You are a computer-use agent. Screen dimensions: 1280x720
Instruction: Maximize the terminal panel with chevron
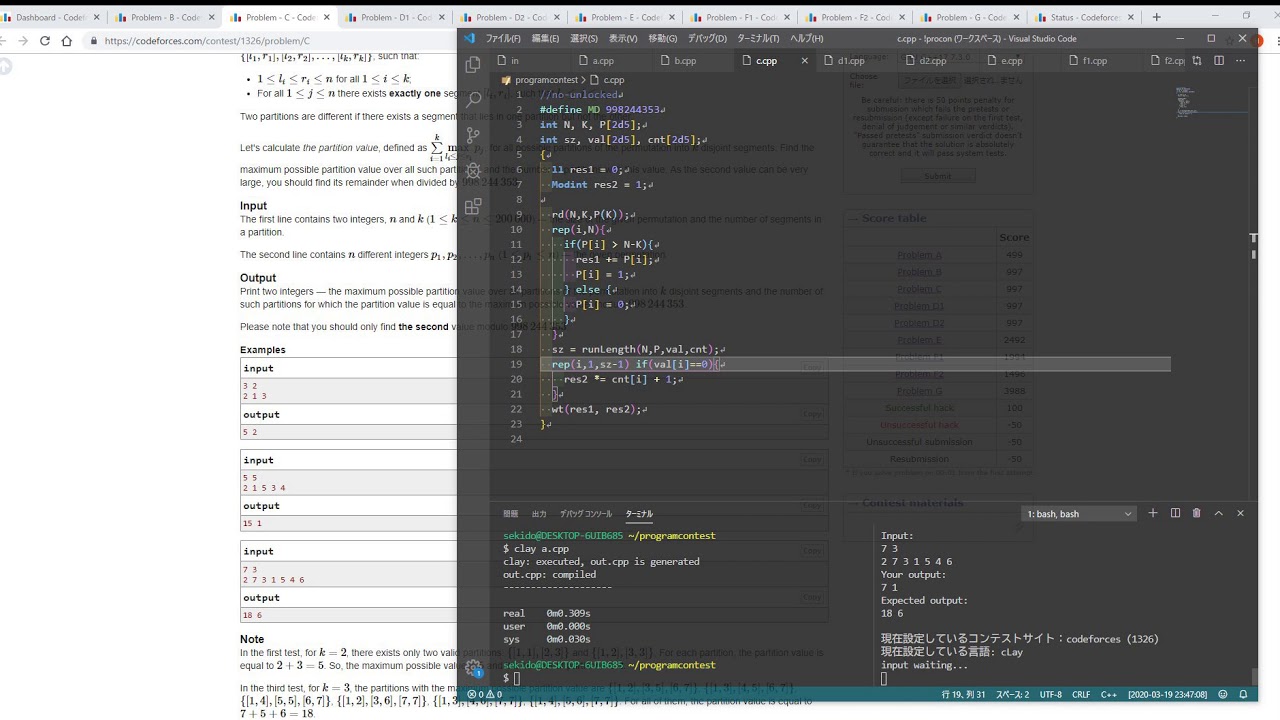pos(1218,513)
